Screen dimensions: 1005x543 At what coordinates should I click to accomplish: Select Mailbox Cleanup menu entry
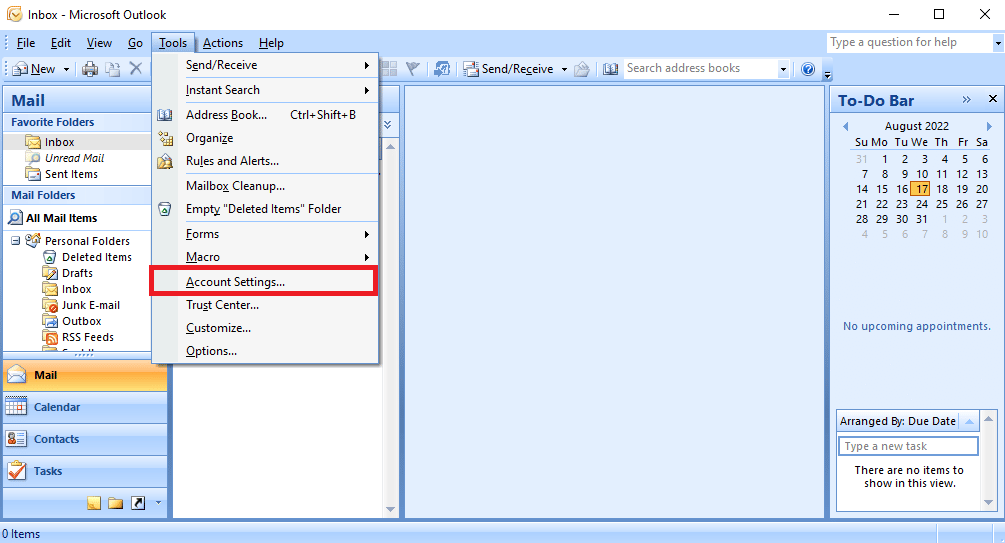265,186
